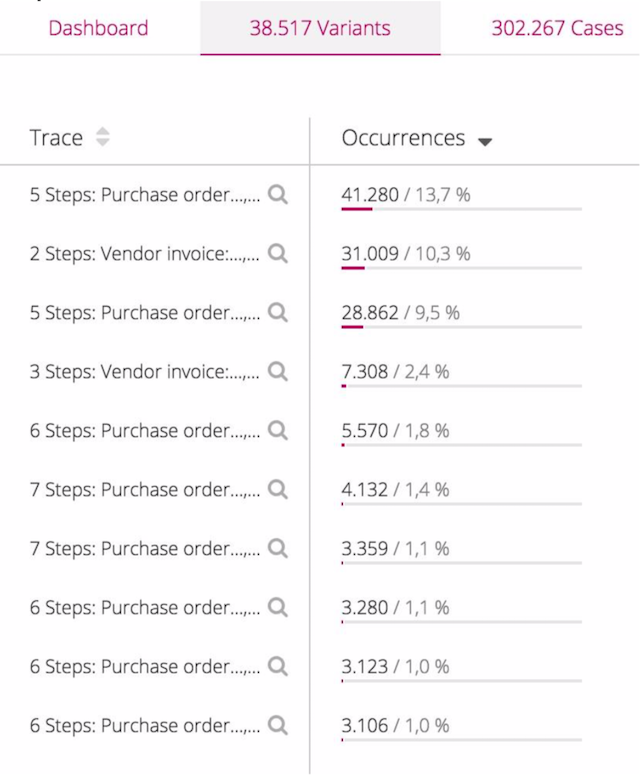Switch to the Dashboard tab
Viewport: 640px width, 778px height.
click(x=98, y=28)
